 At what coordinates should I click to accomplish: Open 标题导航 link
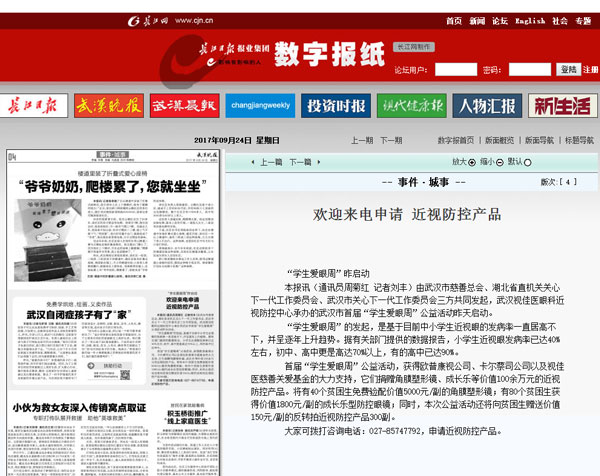(x=579, y=140)
